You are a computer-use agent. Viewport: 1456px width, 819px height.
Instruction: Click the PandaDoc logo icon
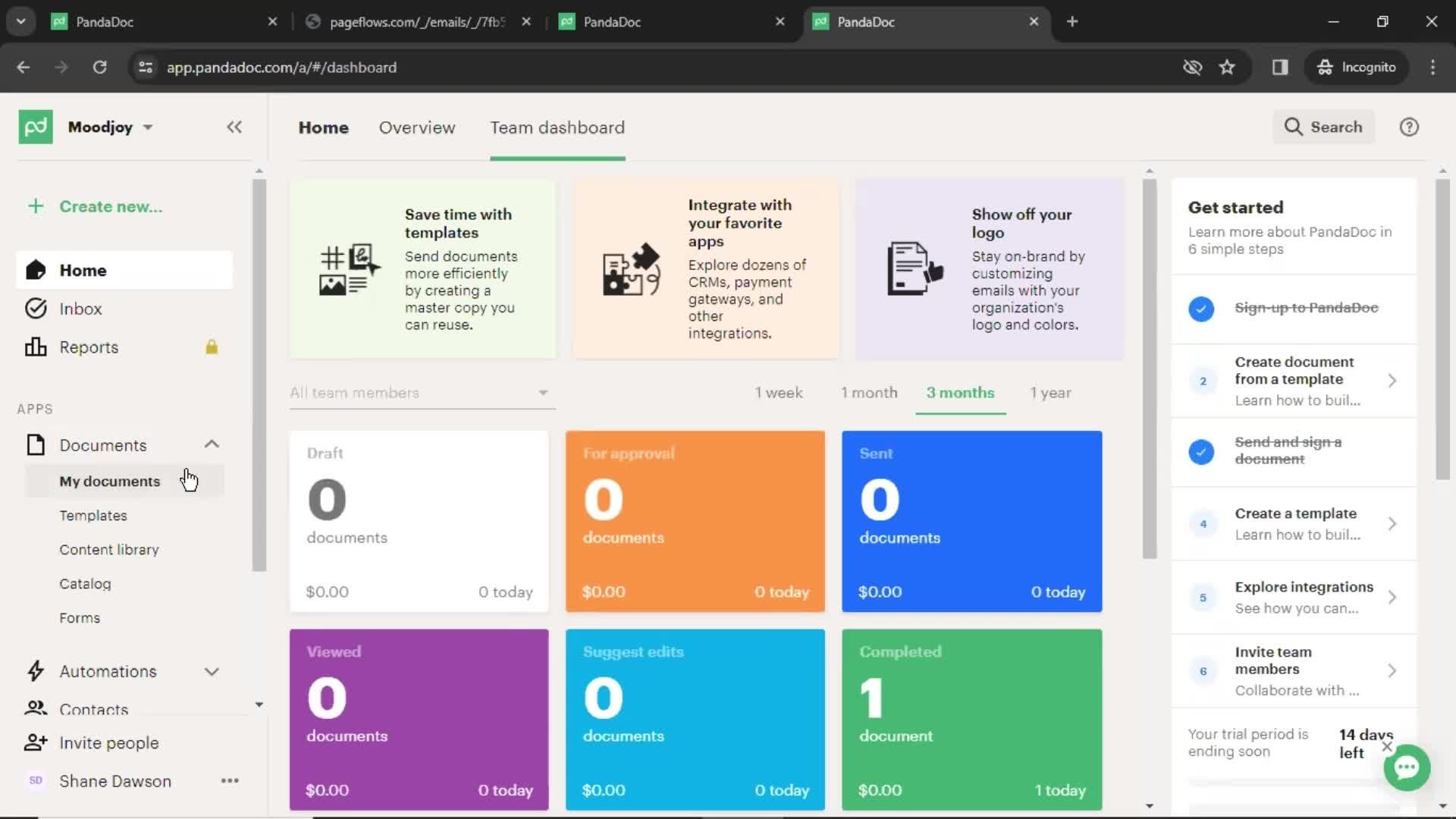[36, 127]
